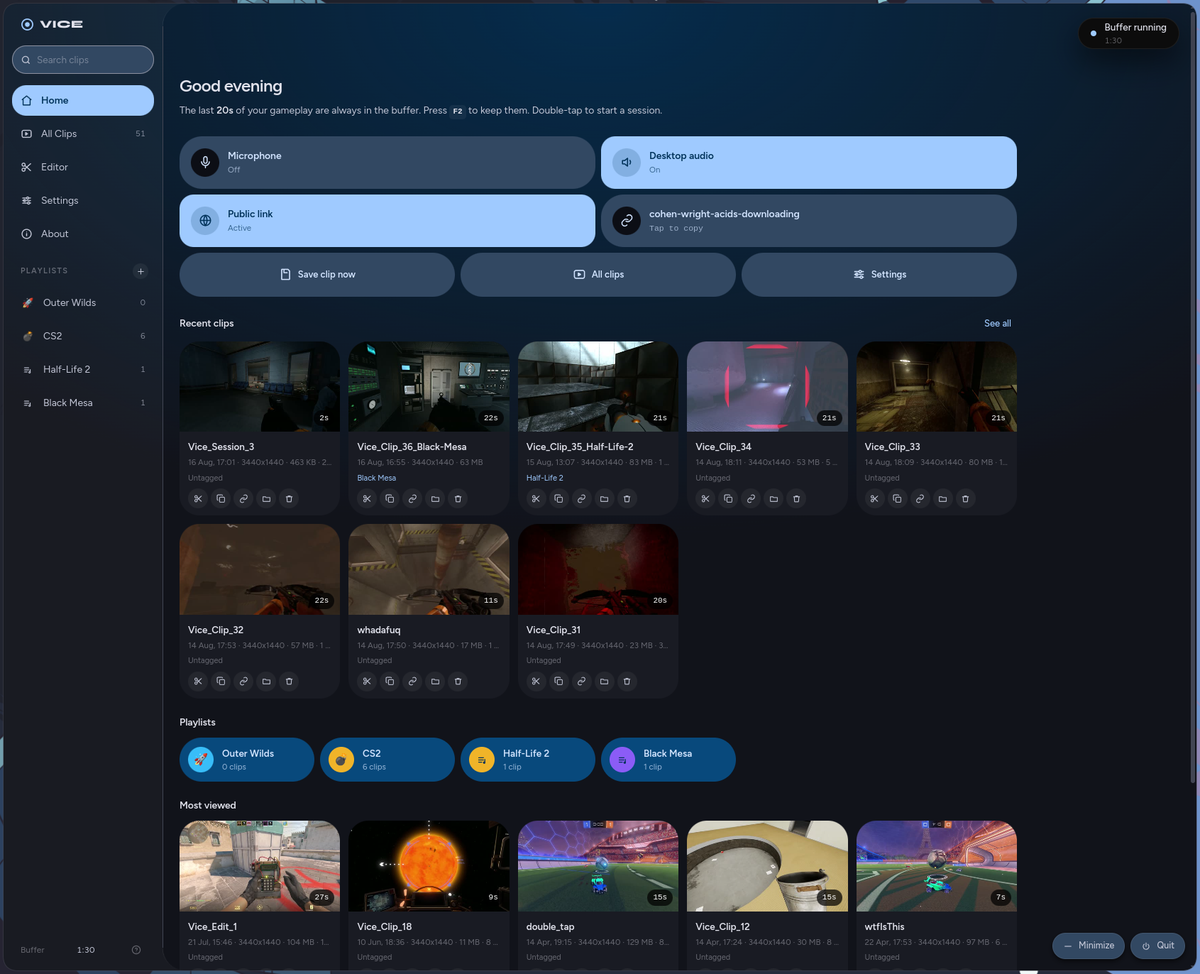The height and width of the screenshot is (974, 1200).
Task: Toggle the Microphone card
Action: coord(387,162)
